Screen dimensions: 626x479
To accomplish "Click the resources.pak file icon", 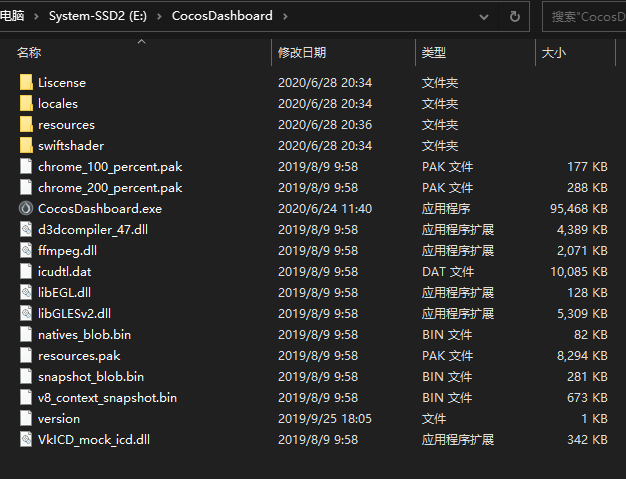I will pyautogui.click(x=26, y=356).
